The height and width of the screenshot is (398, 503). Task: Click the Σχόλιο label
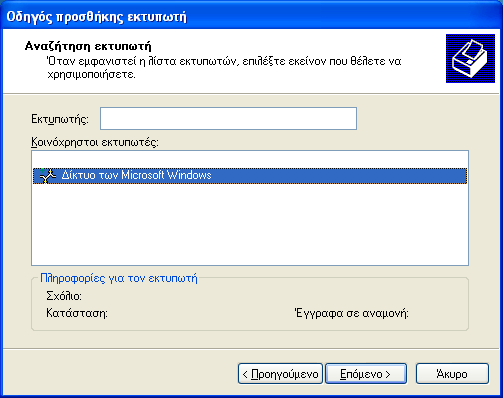(x=64, y=296)
